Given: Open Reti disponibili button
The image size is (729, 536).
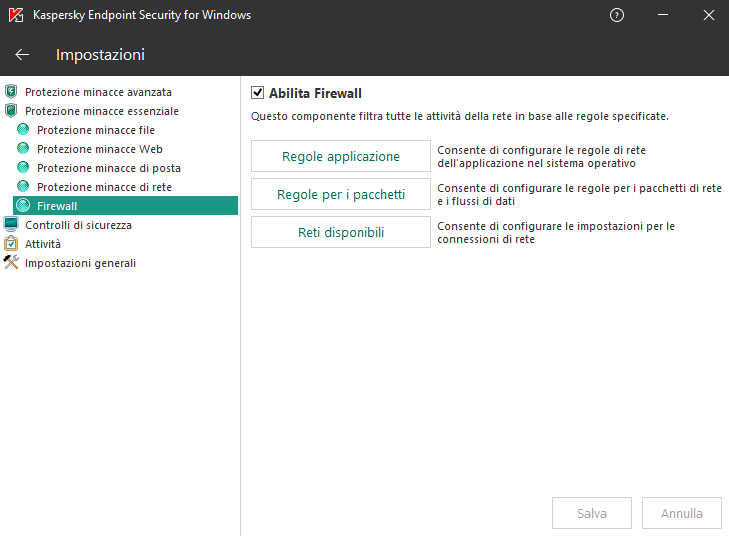Looking at the screenshot, I should 341,232.
